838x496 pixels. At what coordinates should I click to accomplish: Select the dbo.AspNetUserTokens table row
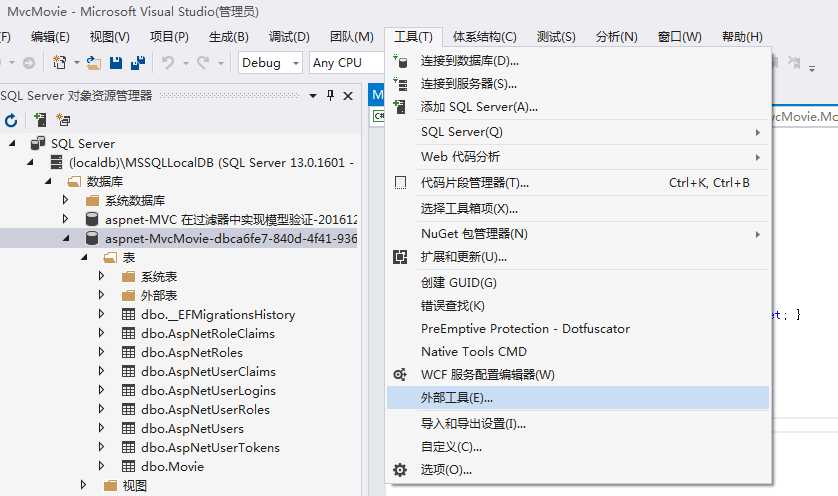point(179,447)
